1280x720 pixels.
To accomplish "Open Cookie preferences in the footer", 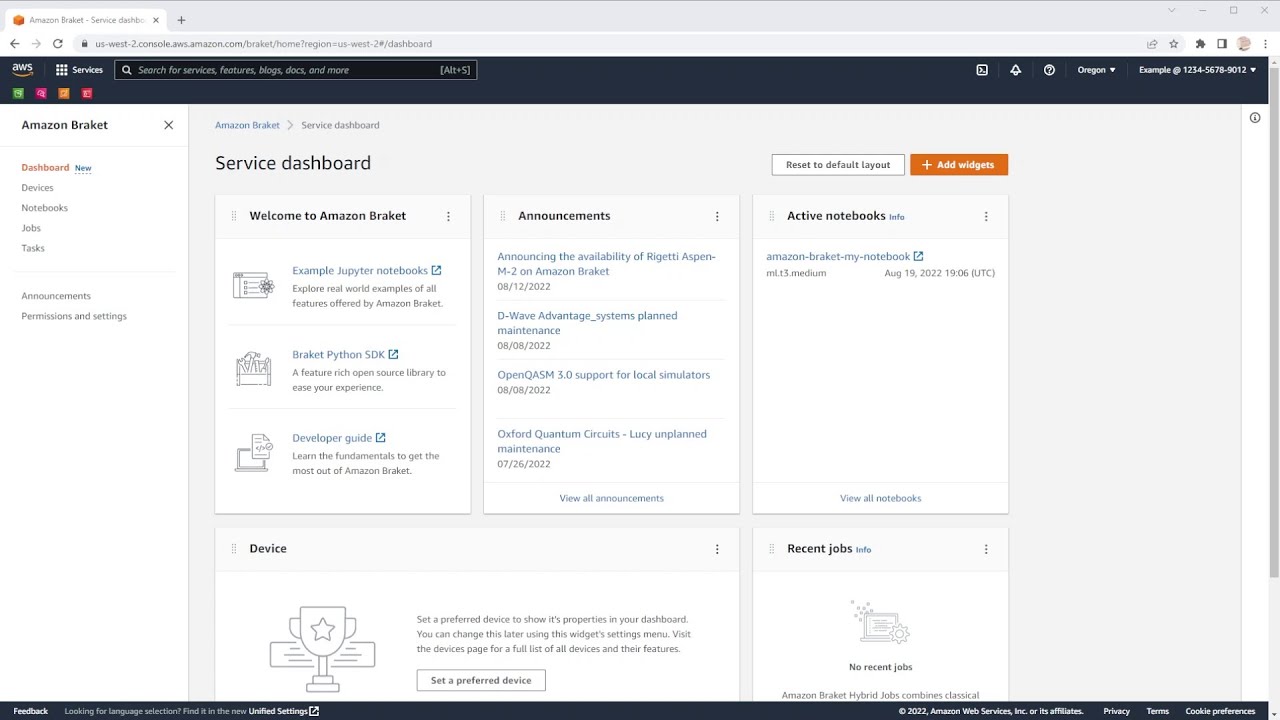I will point(1220,711).
